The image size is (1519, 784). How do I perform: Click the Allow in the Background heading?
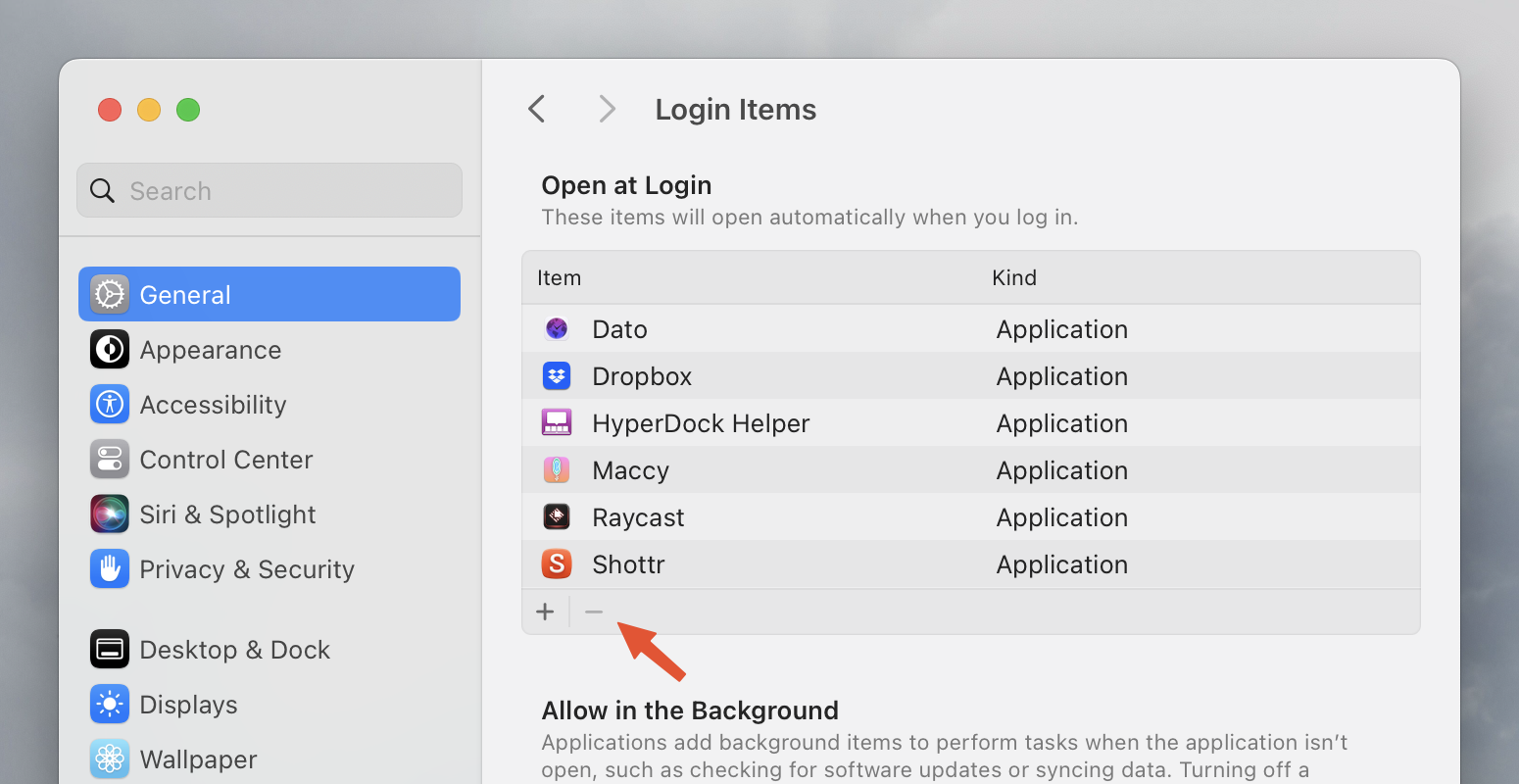[x=691, y=710]
